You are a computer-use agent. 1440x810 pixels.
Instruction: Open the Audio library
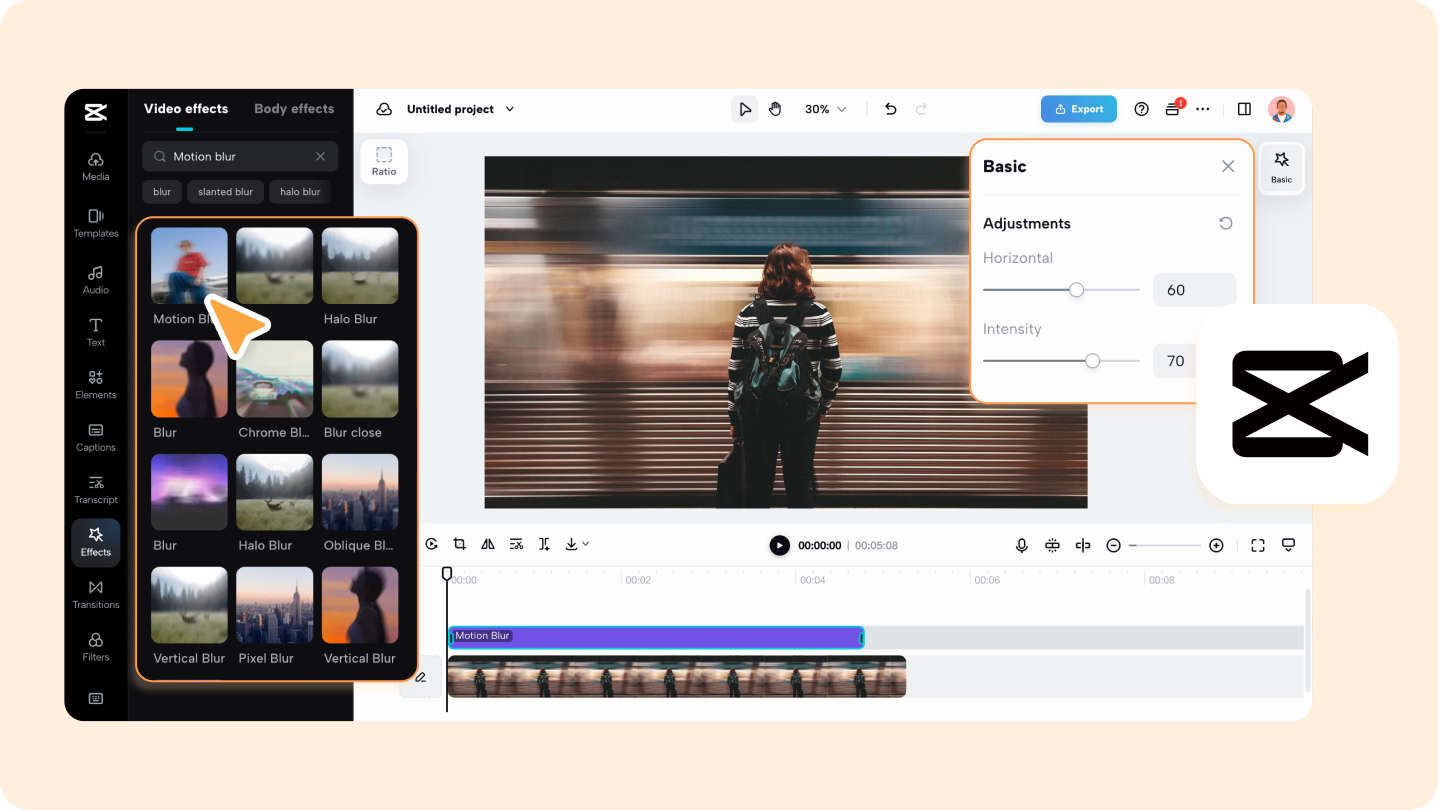95,281
